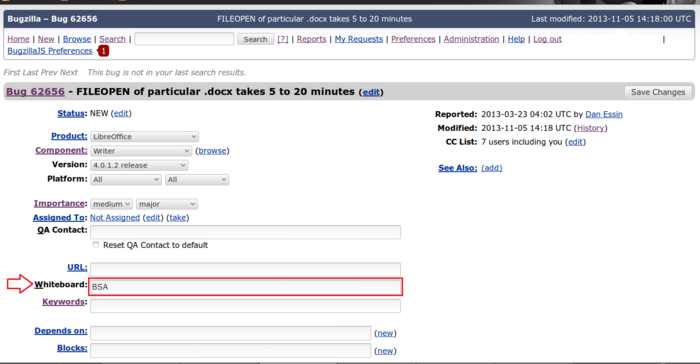Open the Administration navigation link

point(471,39)
